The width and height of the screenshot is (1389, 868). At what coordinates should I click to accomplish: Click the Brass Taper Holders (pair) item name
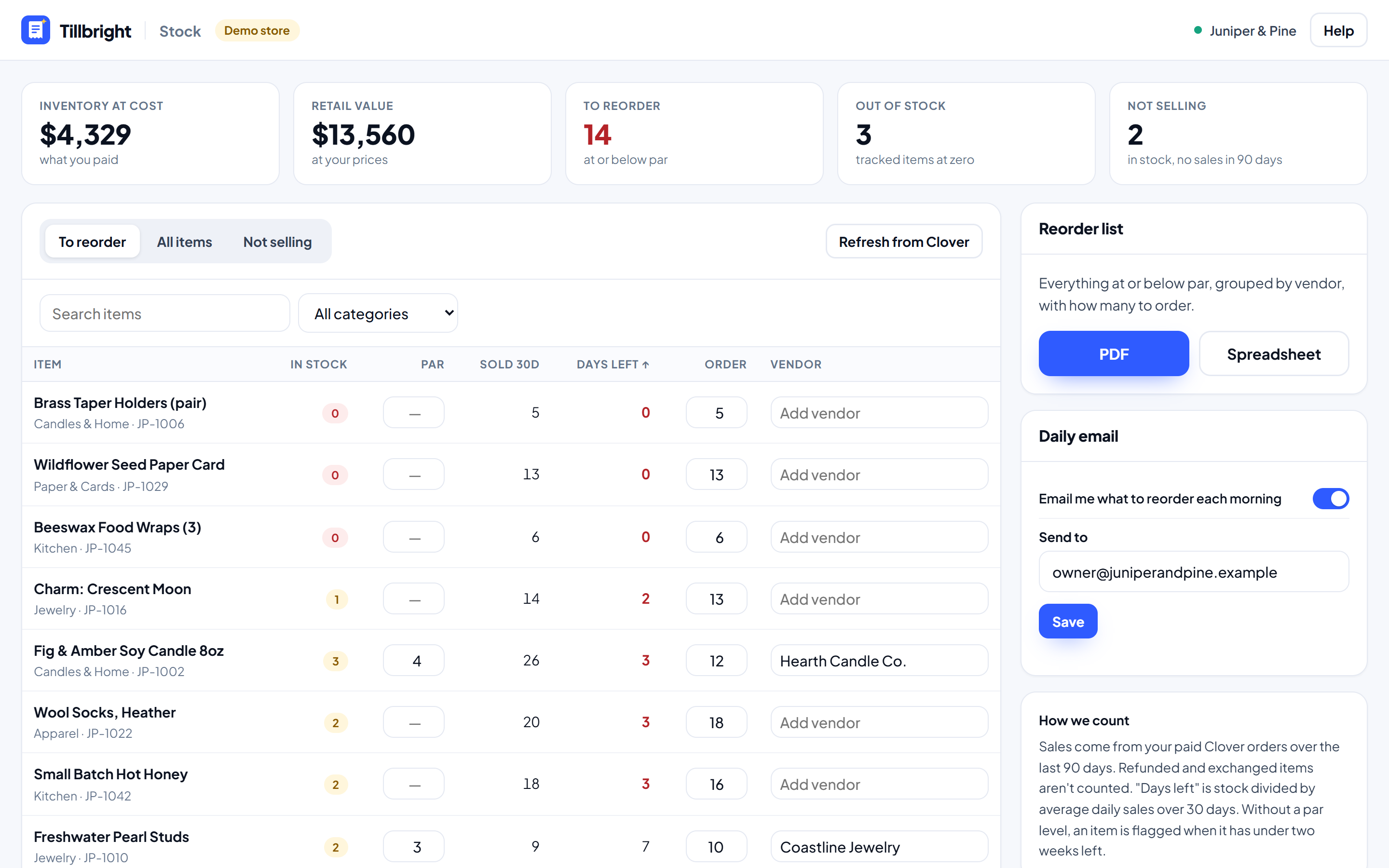pyautogui.click(x=120, y=403)
